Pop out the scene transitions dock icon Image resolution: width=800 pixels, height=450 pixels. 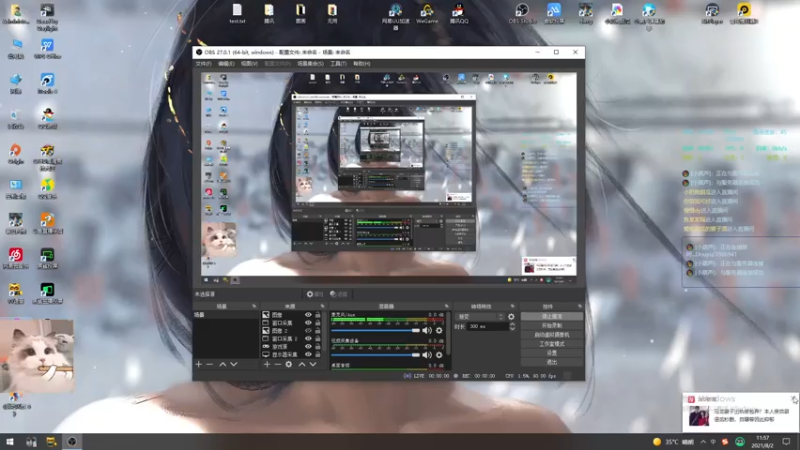512,306
